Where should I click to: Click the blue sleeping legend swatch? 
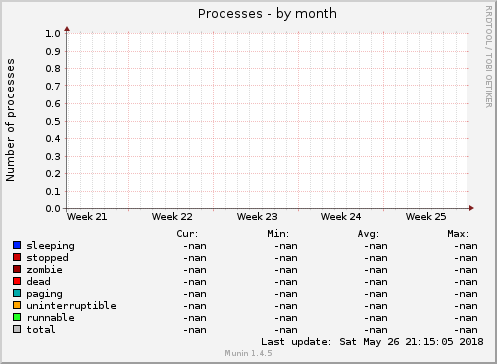point(17,245)
